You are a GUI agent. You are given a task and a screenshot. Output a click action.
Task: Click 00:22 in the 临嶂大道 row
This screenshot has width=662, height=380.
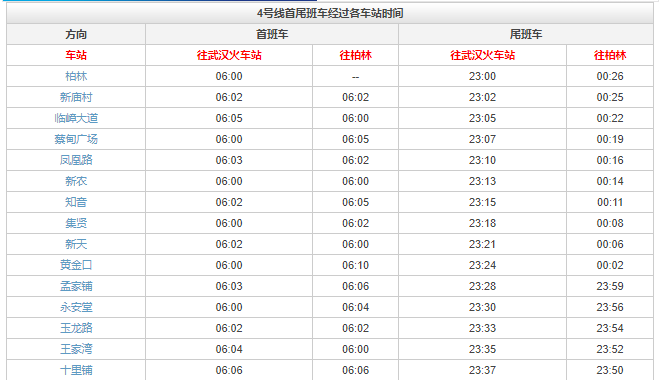tap(610, 118)
